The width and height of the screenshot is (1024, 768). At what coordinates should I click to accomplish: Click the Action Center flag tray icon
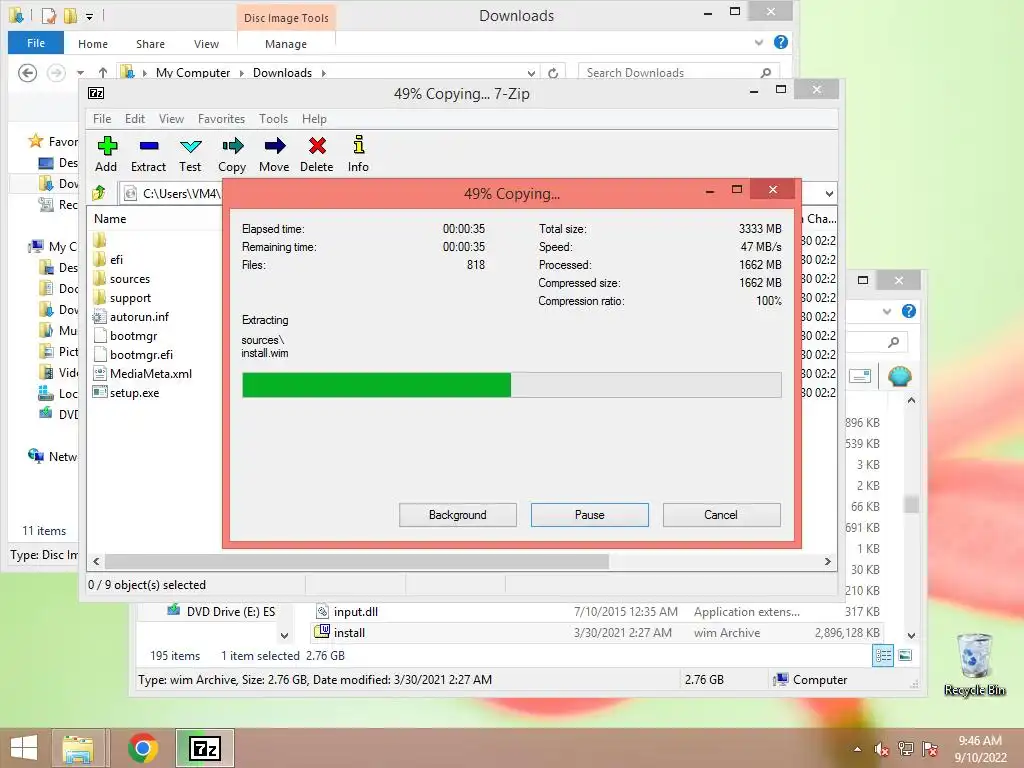tap(930, 749)
